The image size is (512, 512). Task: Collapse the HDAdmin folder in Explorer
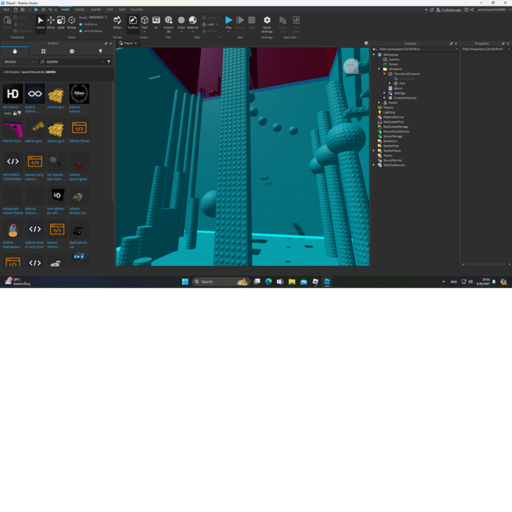(379, 69)
